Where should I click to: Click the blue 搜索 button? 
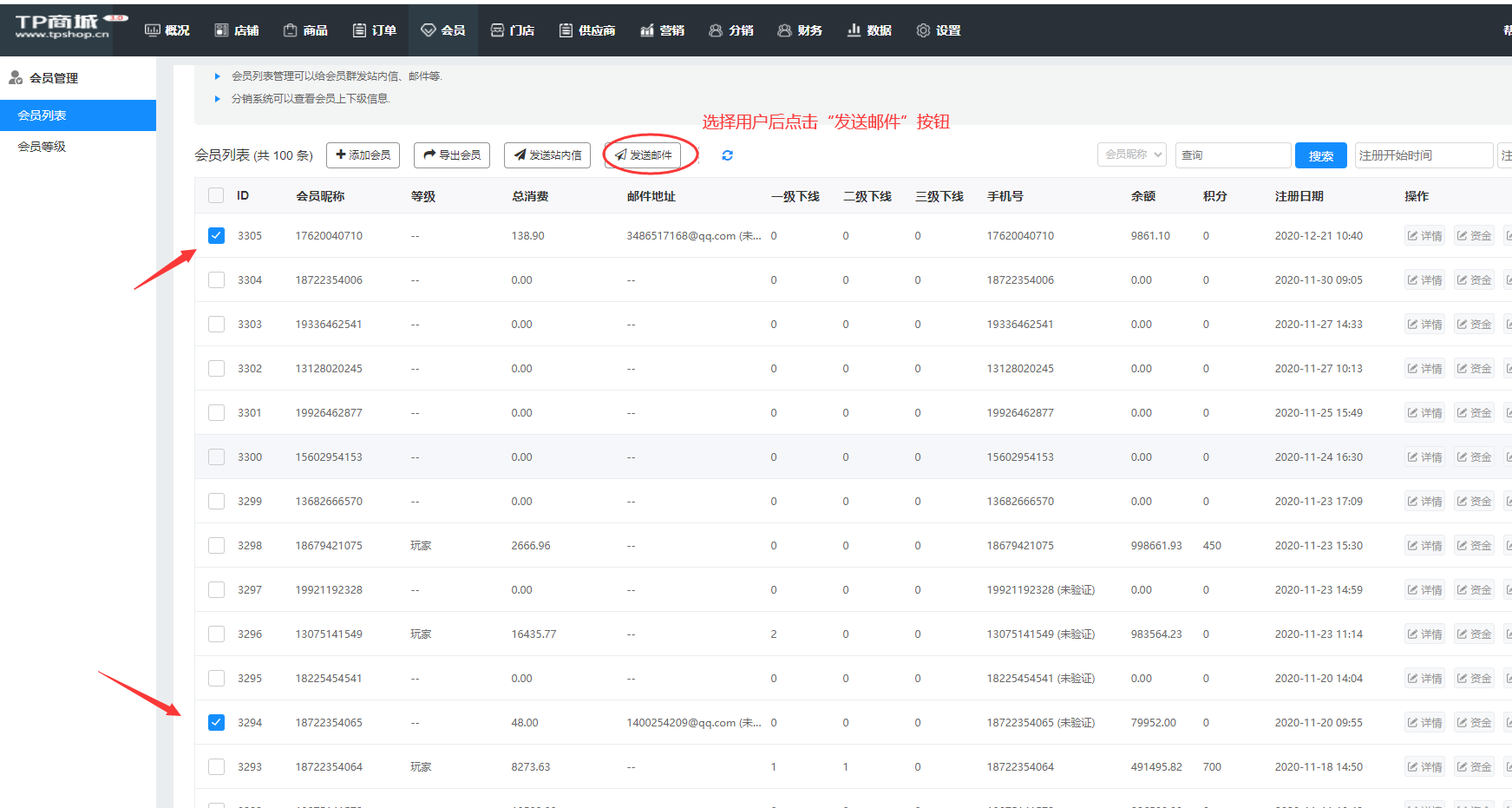(x=1320, y=155)
